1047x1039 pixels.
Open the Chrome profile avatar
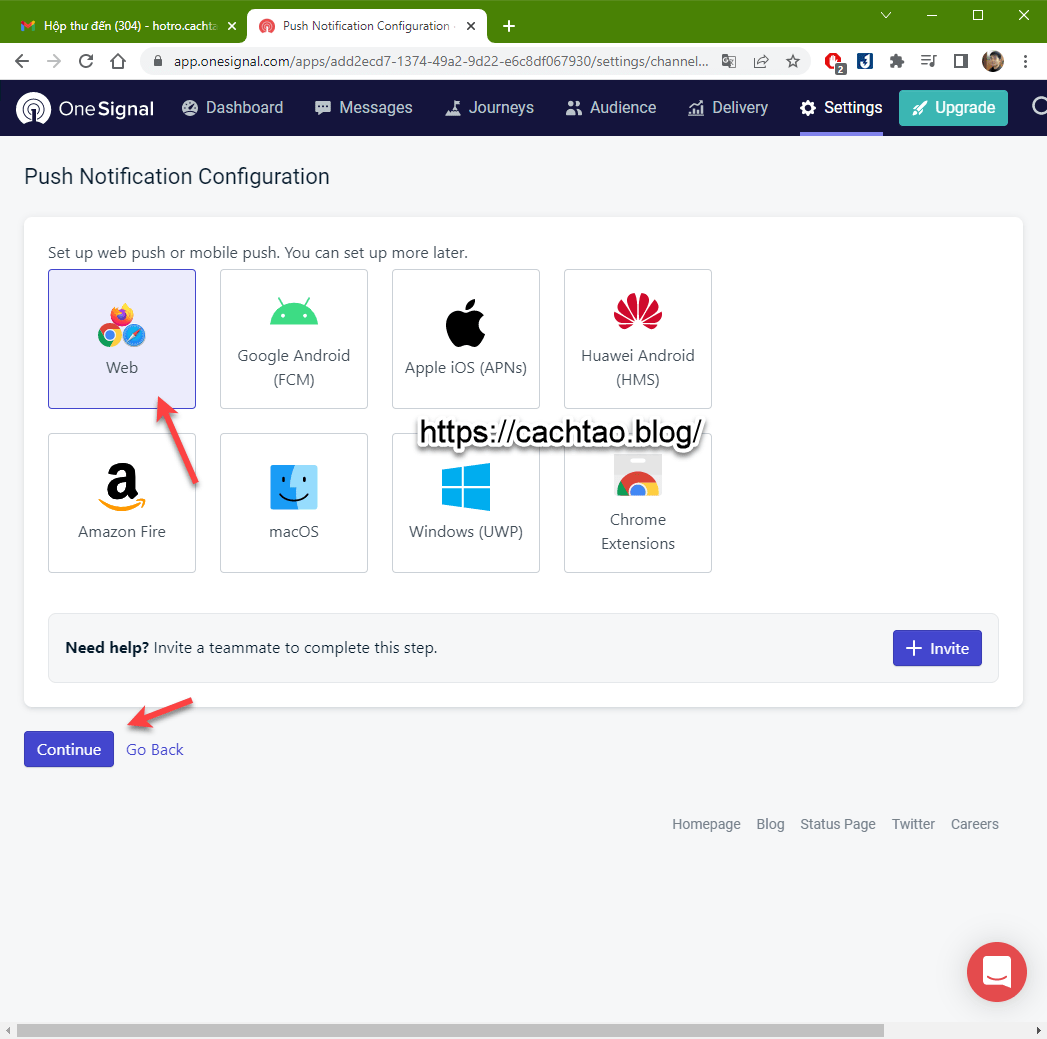coord(993,61)
